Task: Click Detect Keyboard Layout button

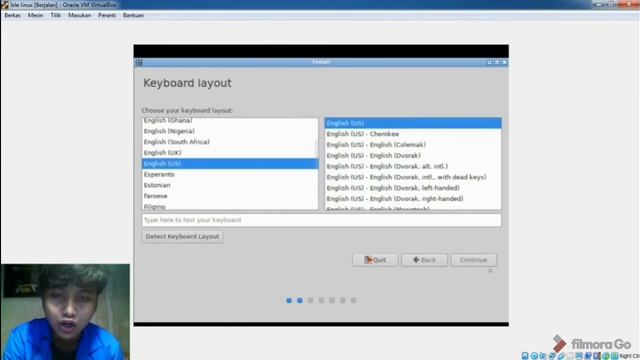Action: [182, 237]
